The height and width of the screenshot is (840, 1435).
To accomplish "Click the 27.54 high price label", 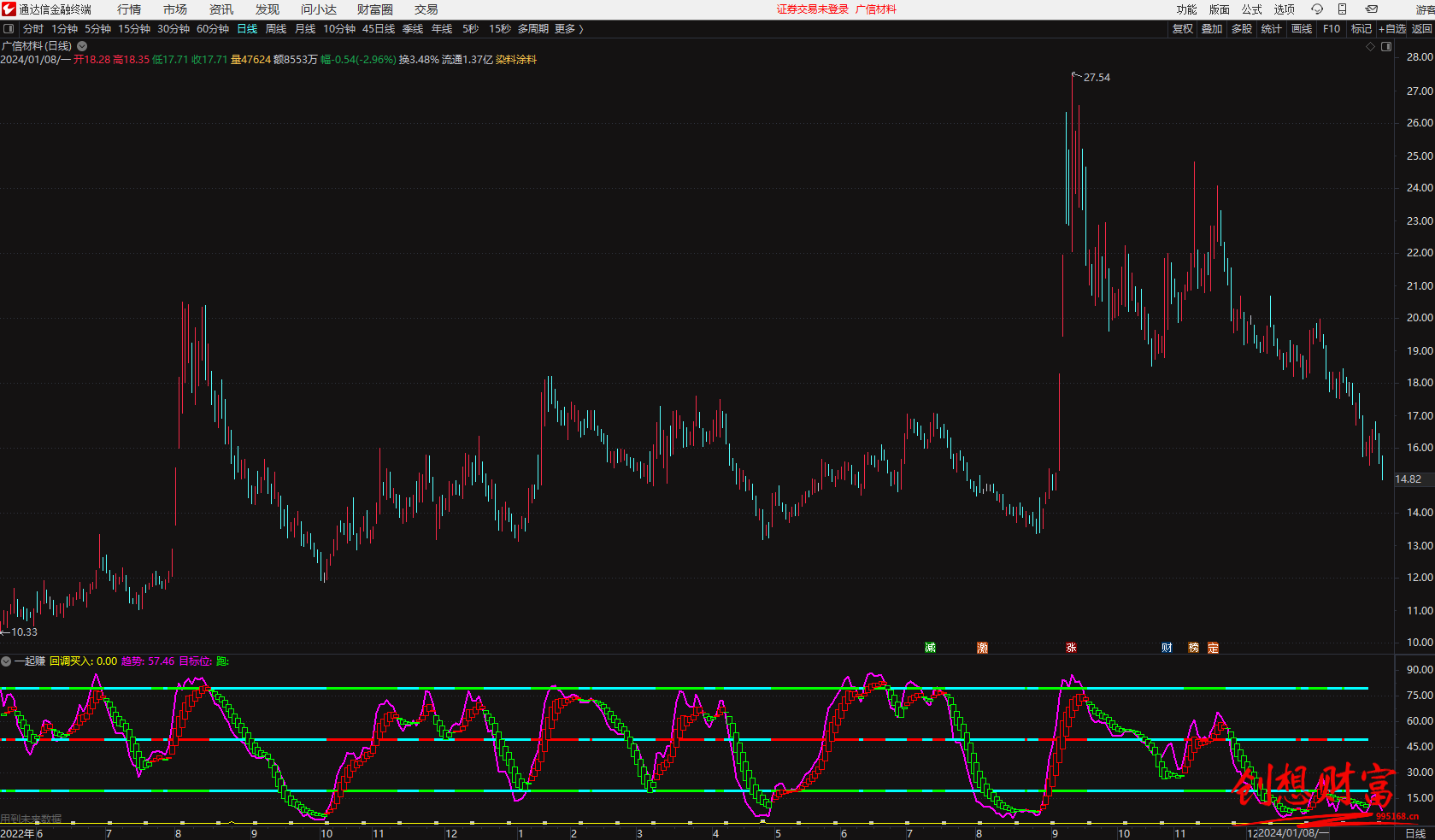I will pyautogui.click(x=1097, y=78).
